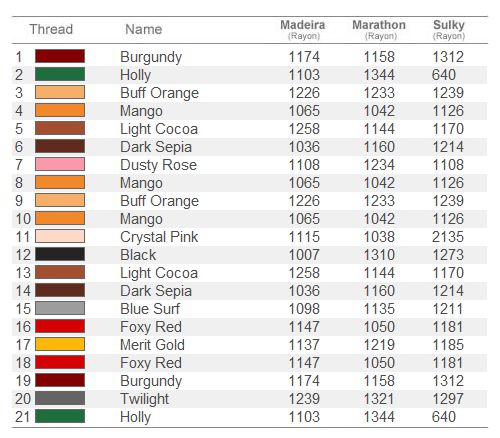The width and height of the screenshot is (500, 438).
Task: Click the Black thread swatch
Action: click(60, 254)
